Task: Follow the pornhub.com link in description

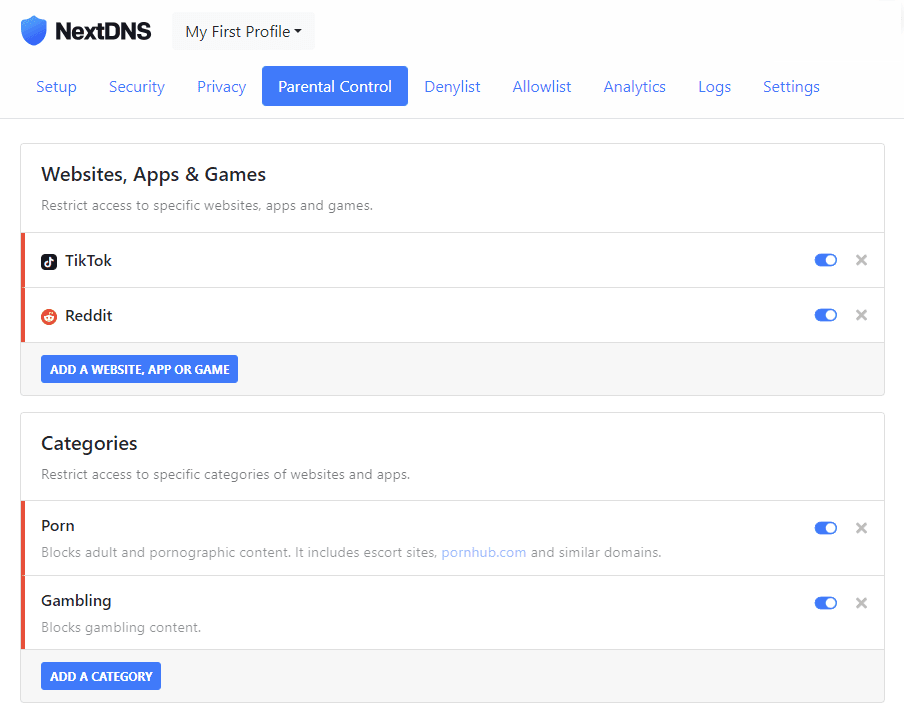Action: pyautogui.click(x=484, y=552)
